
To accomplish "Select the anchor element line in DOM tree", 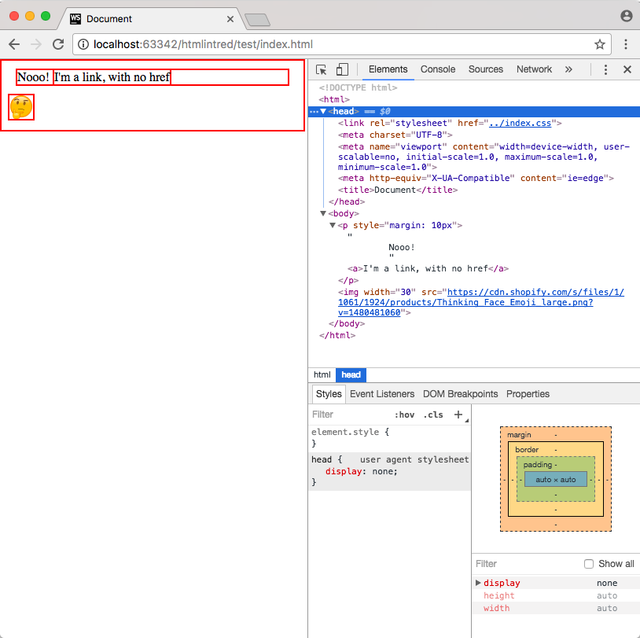I will 428,269.
